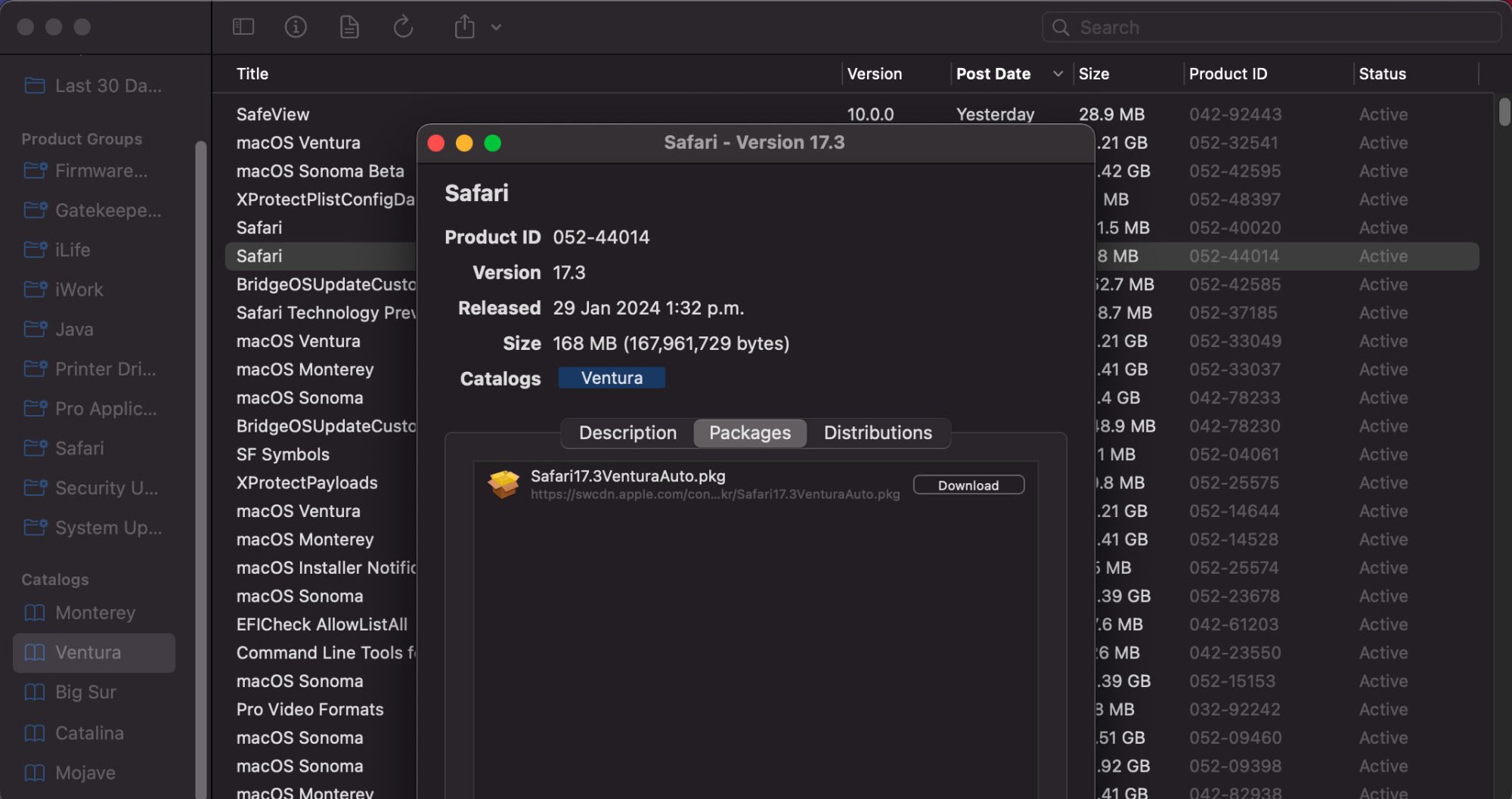Screen dimensions: 1512x799
Task: Click the Safari17.3VenturaAuto.pkg package icon
Action: pyautogui.click(x=503, y=484)
